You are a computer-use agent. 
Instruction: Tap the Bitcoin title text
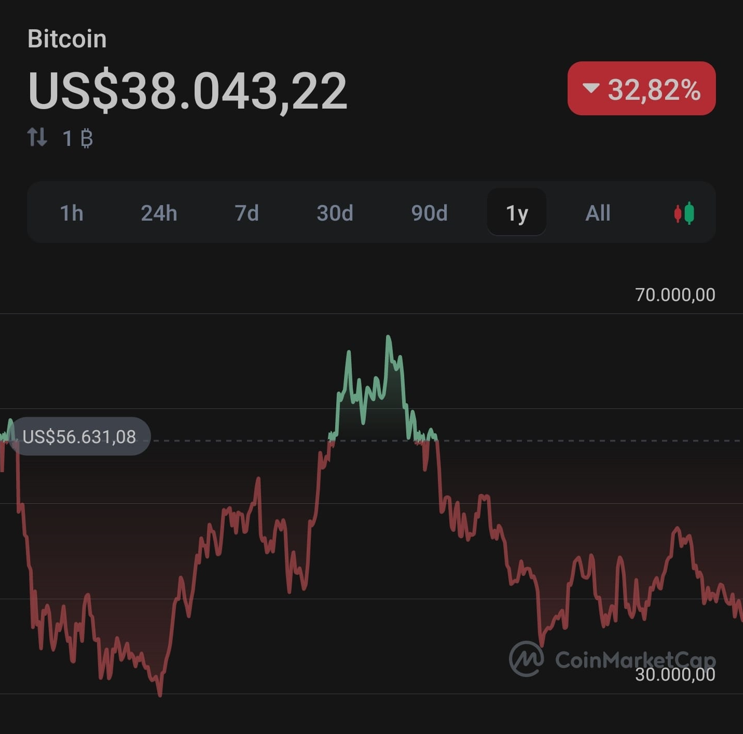coord(67,39)
